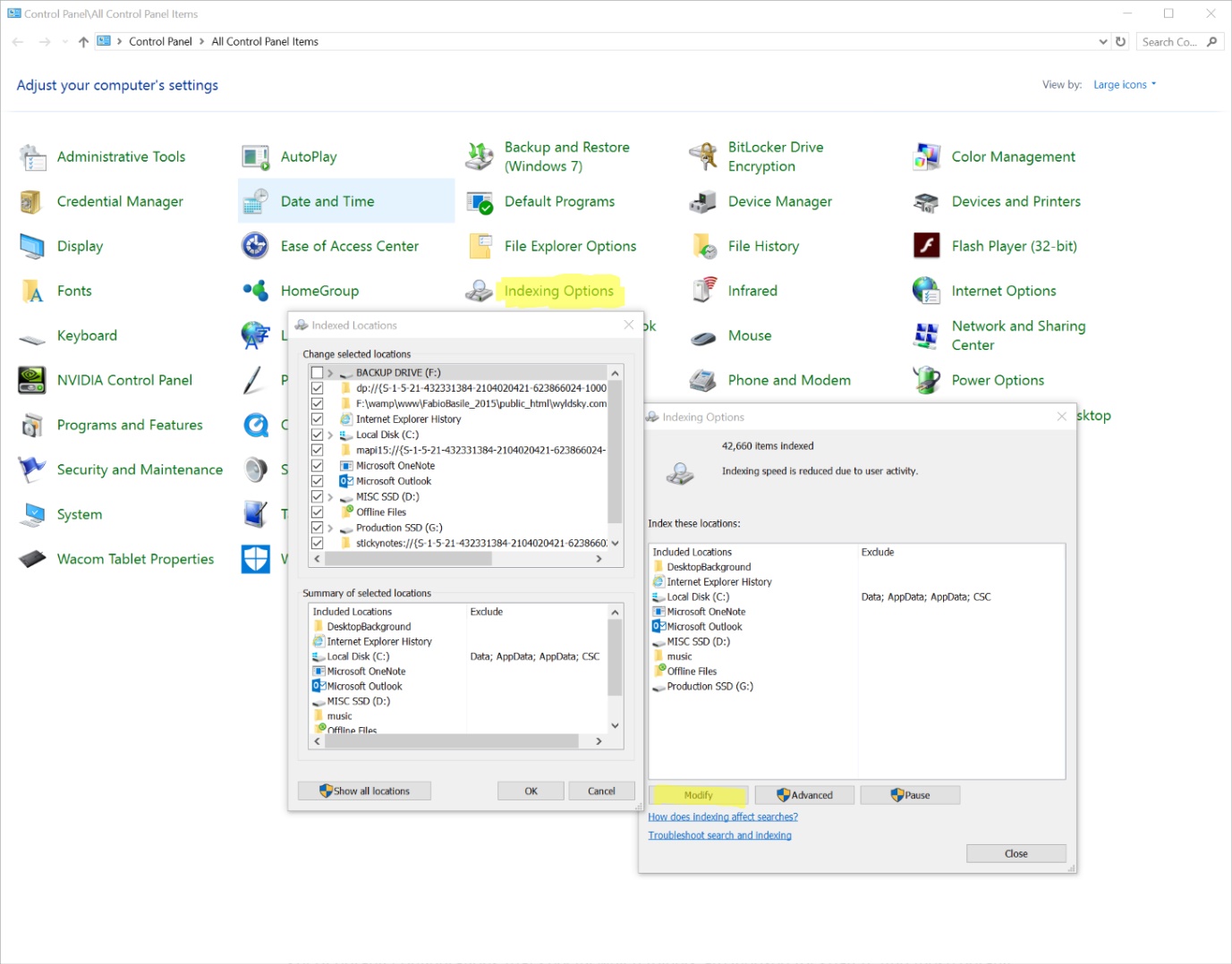Click Cancel in Indexed Locations dialog
The image size is (1232, 964).
click(x=601, y=791)
